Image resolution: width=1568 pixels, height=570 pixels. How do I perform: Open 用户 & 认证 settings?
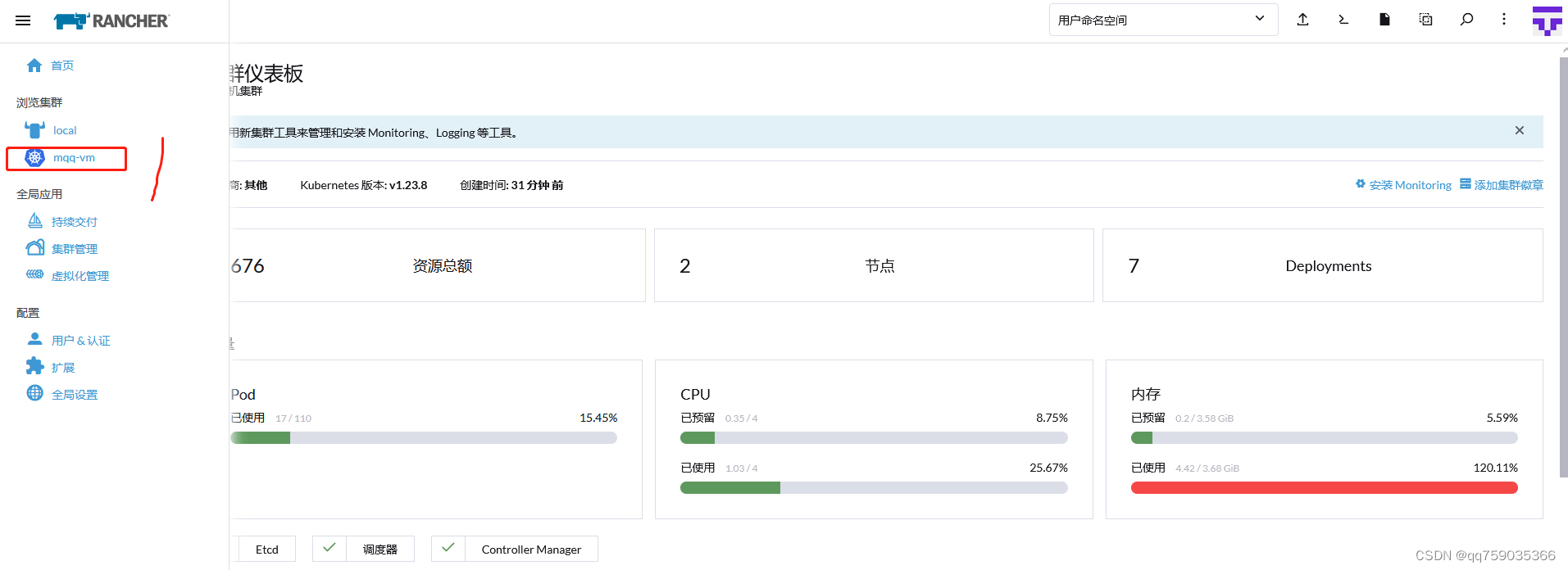pyautogui.click(x=81, y=341)
